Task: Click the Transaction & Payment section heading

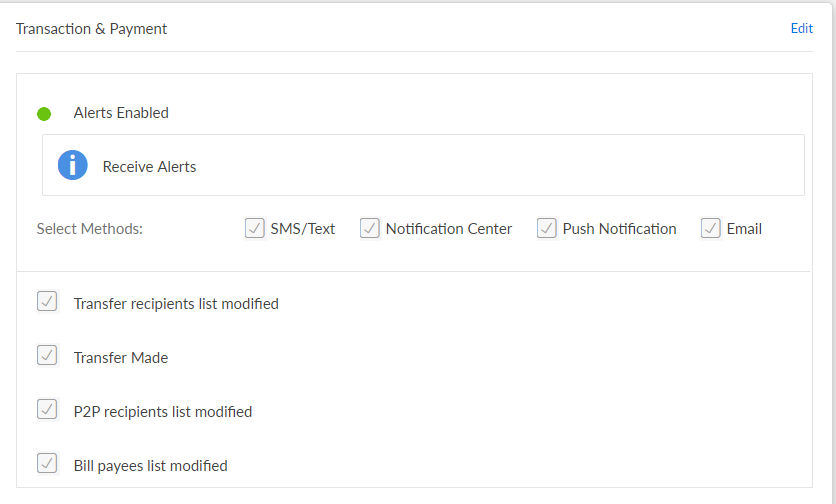Action: point(92,29)
